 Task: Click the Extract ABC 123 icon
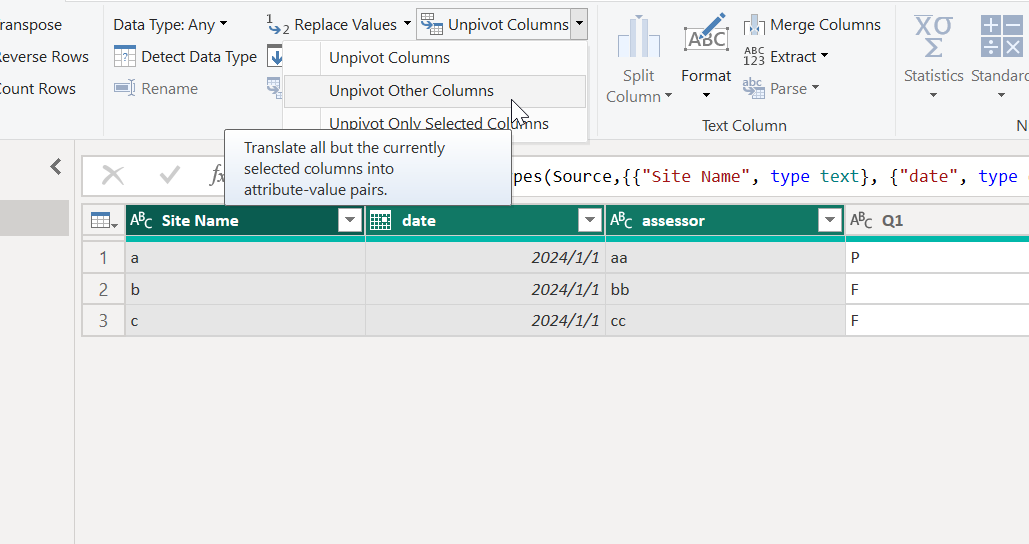pyautogui.click(x=754, y=56)
